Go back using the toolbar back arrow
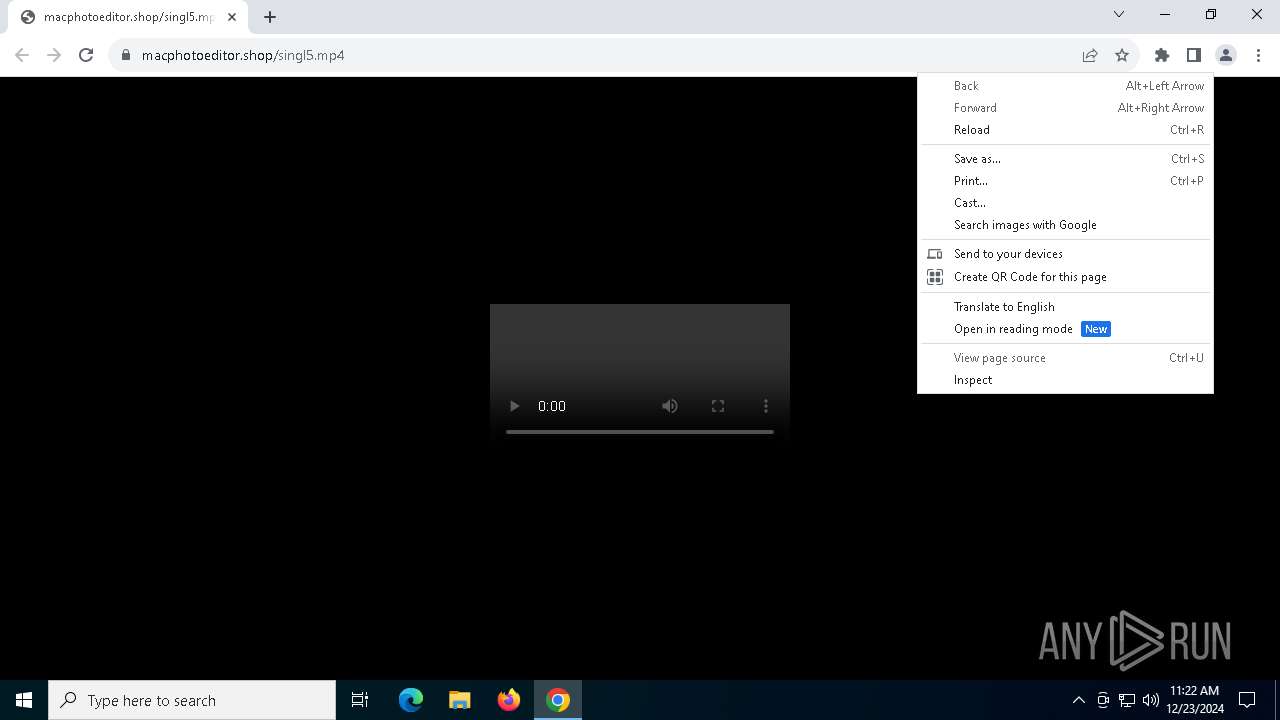1280x720 pixels. (x=22, y=55)
